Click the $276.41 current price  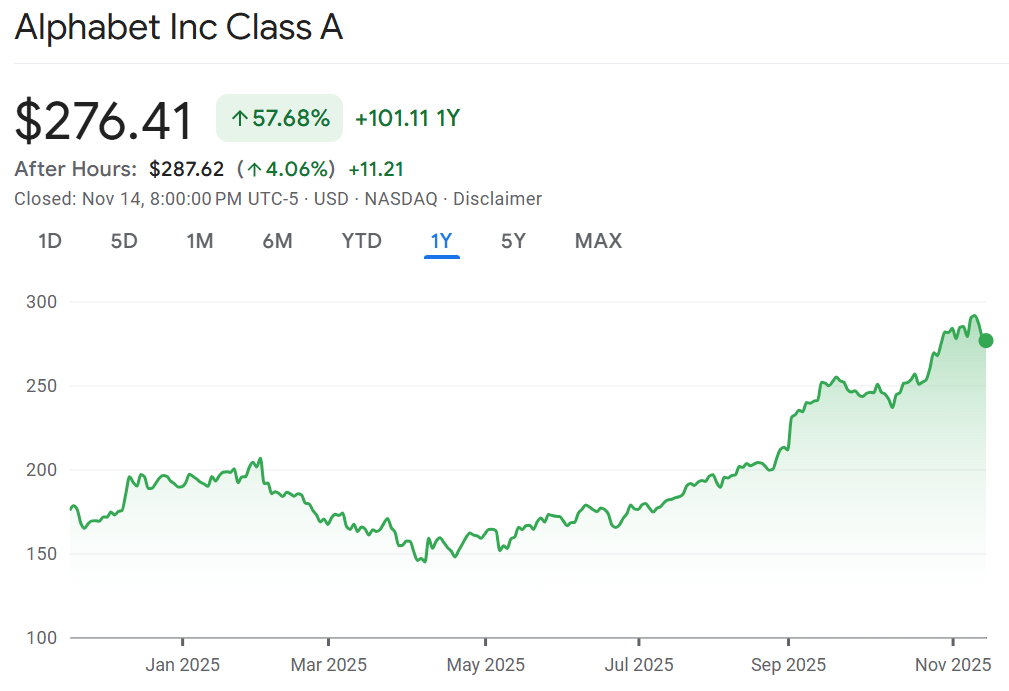click(103, 121)
